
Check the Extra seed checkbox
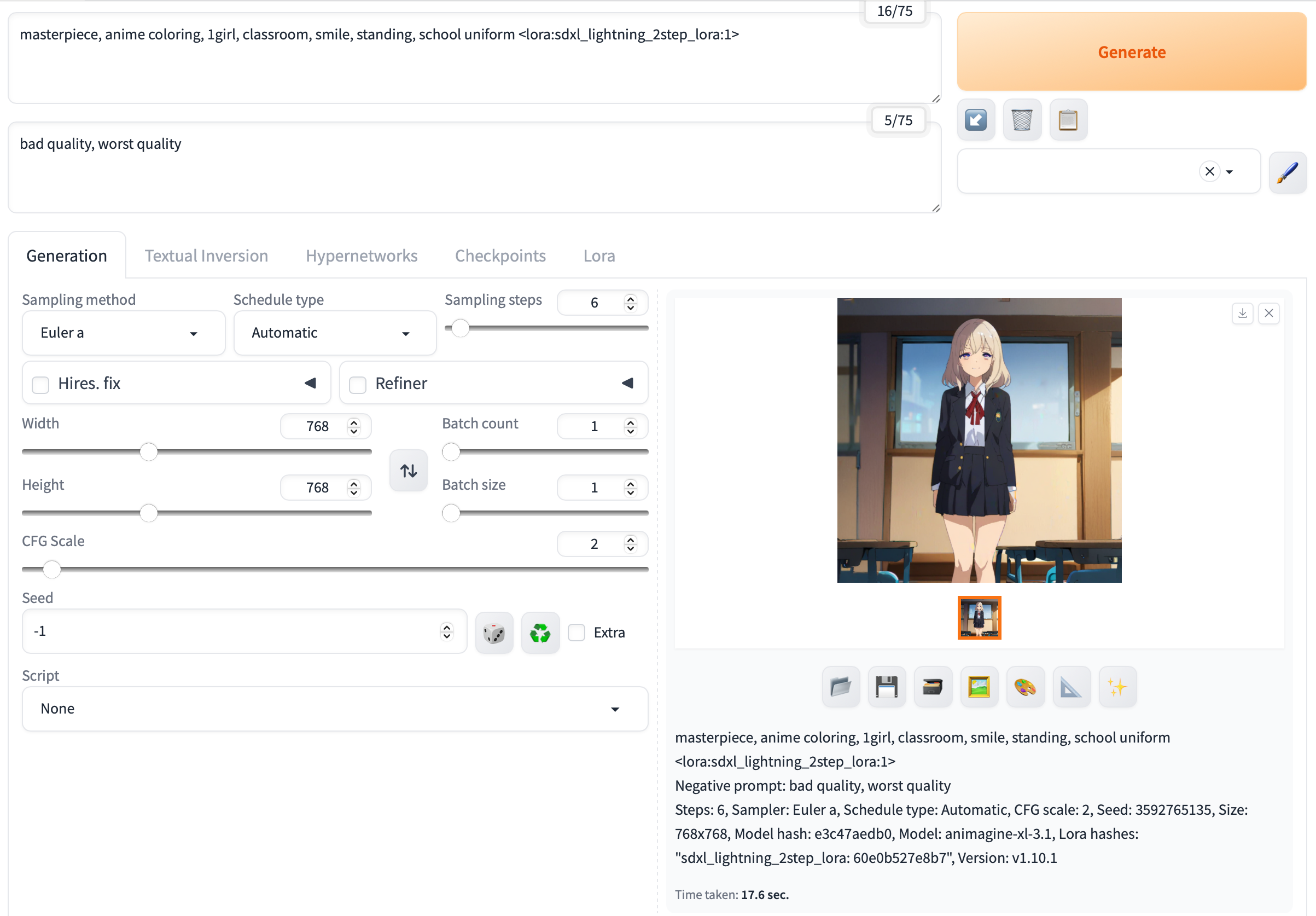pos(576,633)
